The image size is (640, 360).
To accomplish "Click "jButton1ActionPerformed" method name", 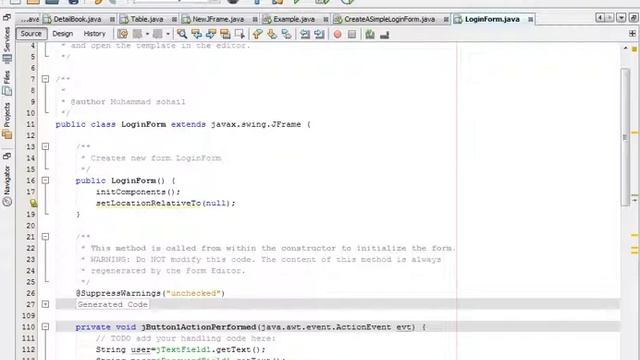I will click(199, 327).
